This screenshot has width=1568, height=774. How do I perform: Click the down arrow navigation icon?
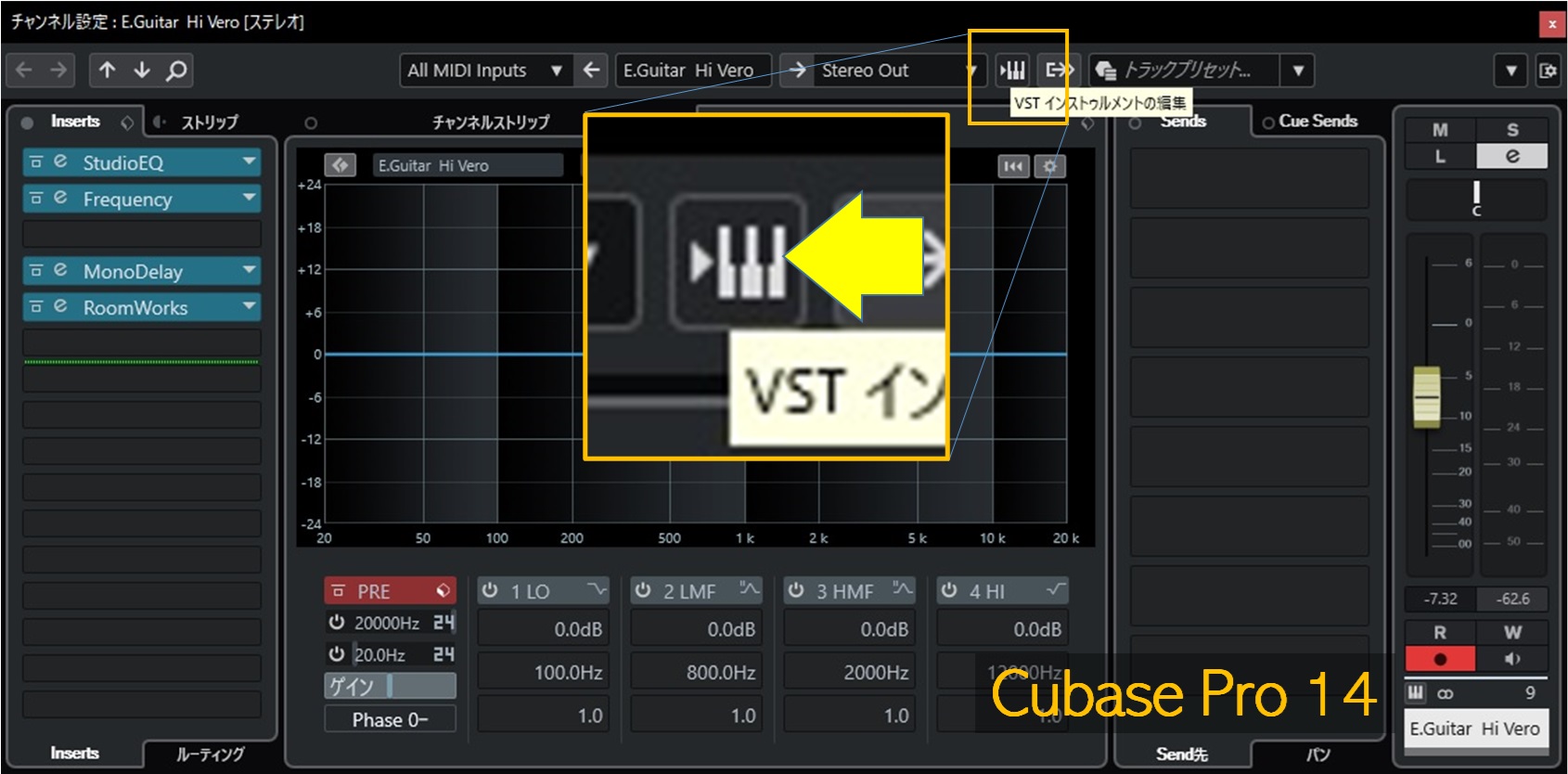141,70
